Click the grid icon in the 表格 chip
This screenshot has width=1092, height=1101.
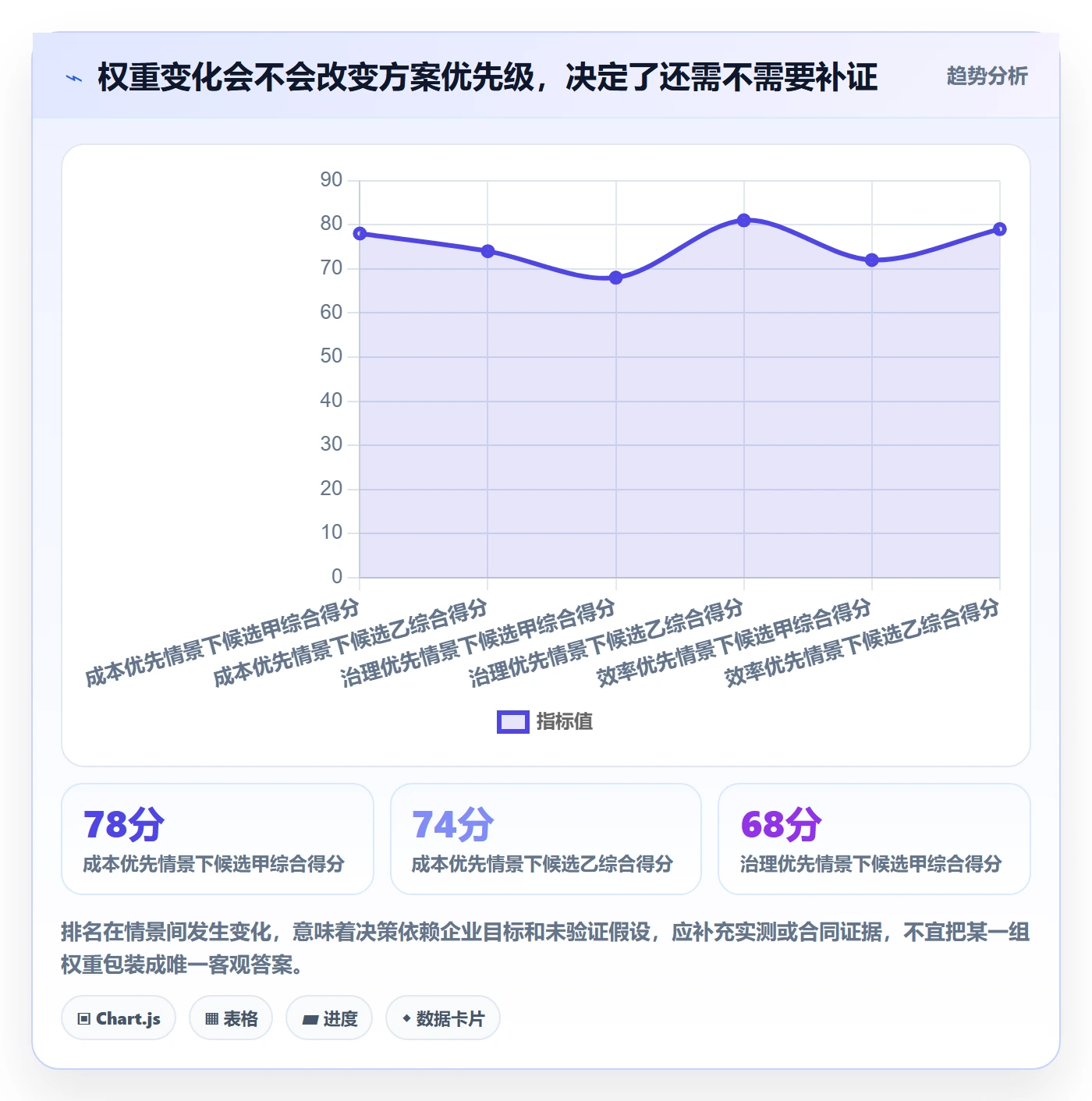[x=211, y=1019]
